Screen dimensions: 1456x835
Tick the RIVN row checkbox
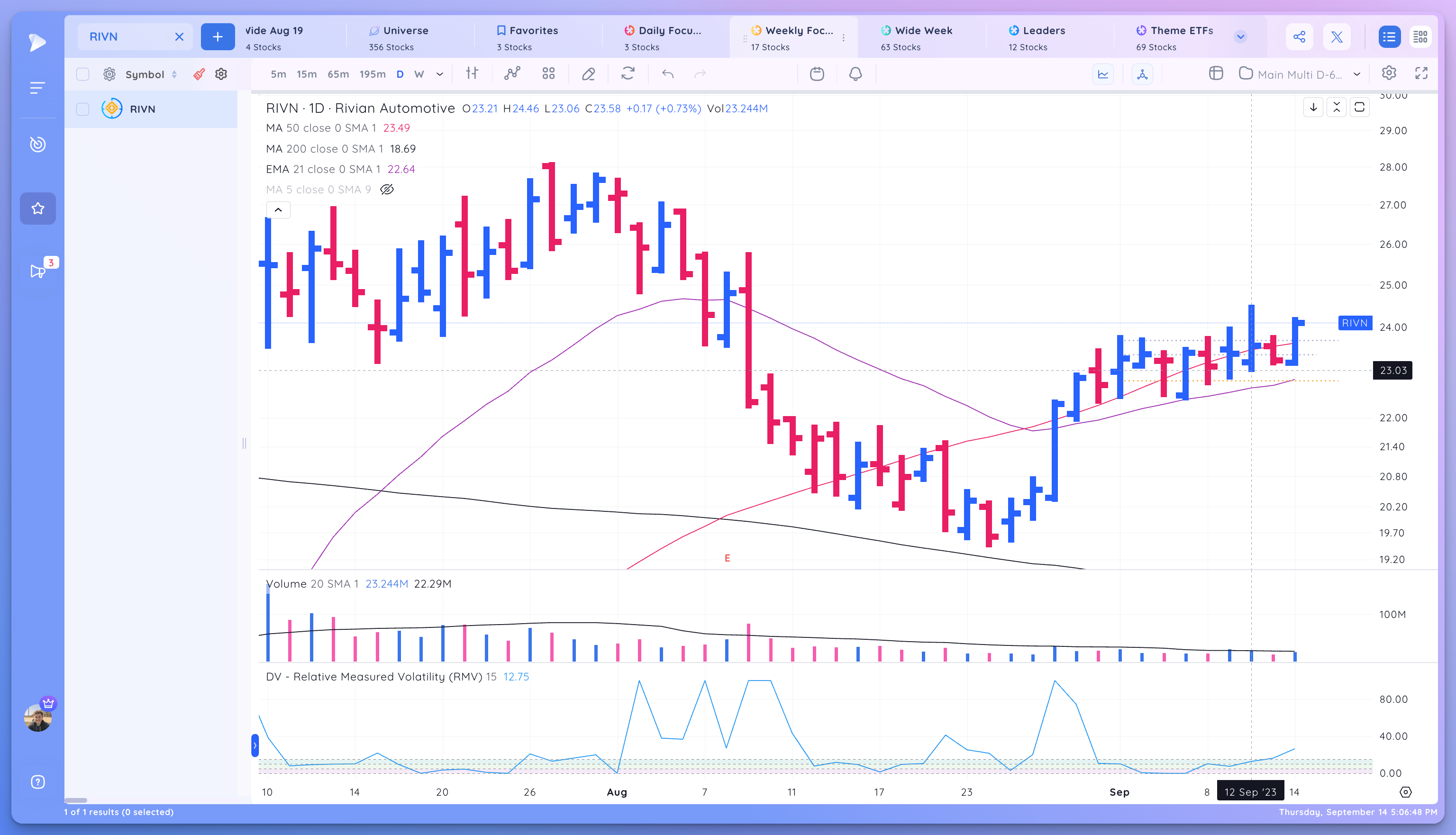click(82, 109)
